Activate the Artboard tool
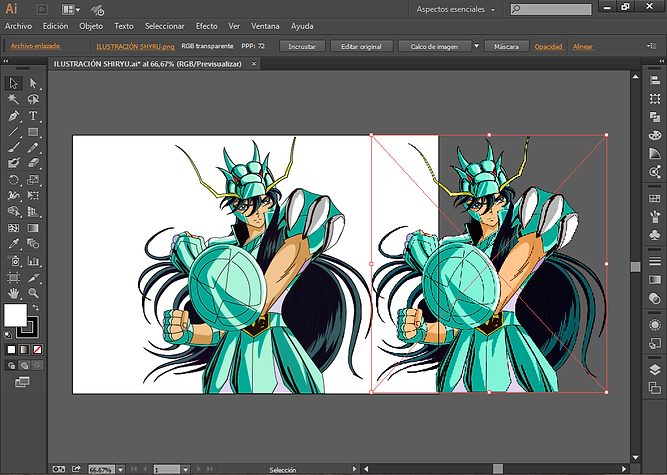Screen dimensions: 667x475 [x=14, y=278]
